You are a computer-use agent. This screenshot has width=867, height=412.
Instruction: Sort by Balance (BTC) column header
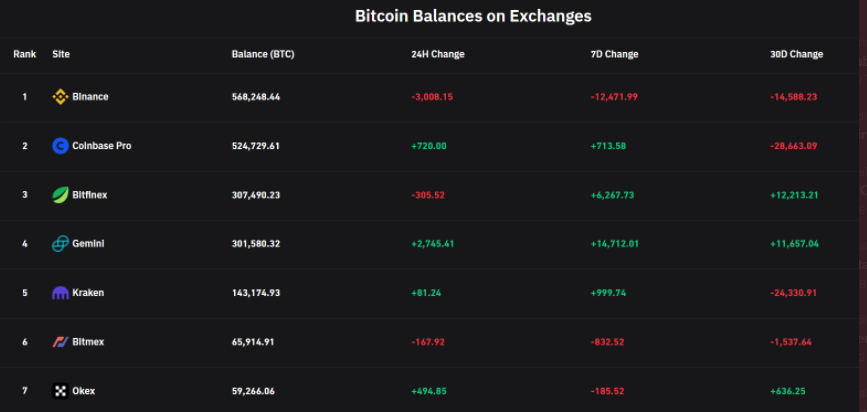pyautogui.click(x=263, y=54)
